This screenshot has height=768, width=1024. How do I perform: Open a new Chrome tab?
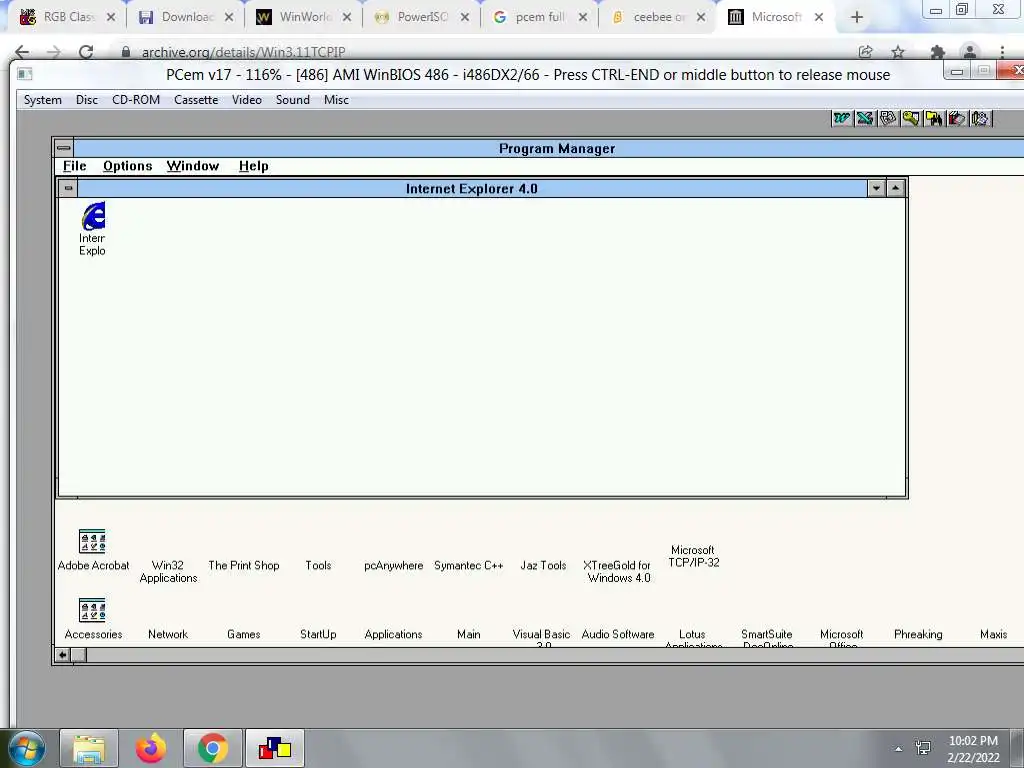[857, 18]
